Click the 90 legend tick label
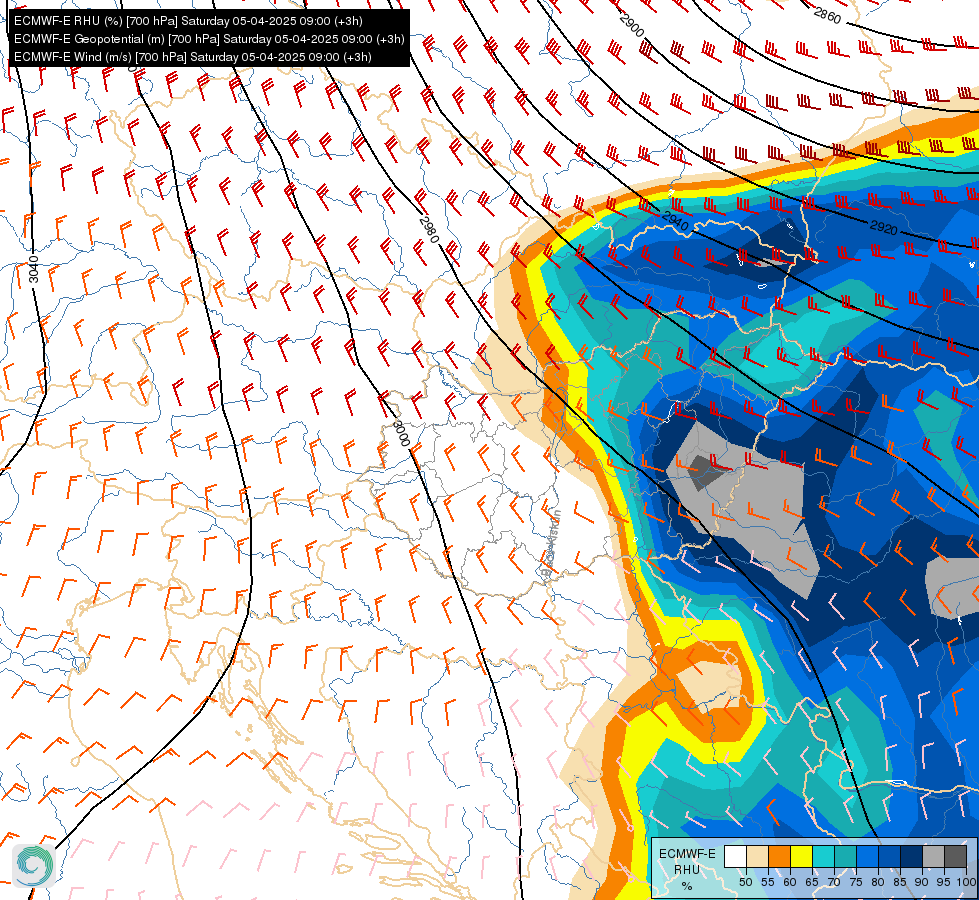979x900 pixels. (922, 882)
